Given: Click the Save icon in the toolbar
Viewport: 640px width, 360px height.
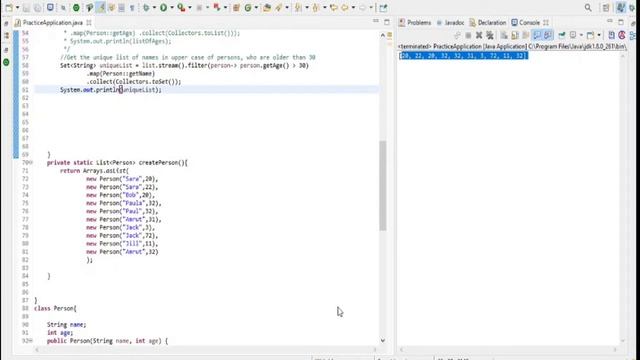Looking at the screenshot, I should (x=27, y=8).
